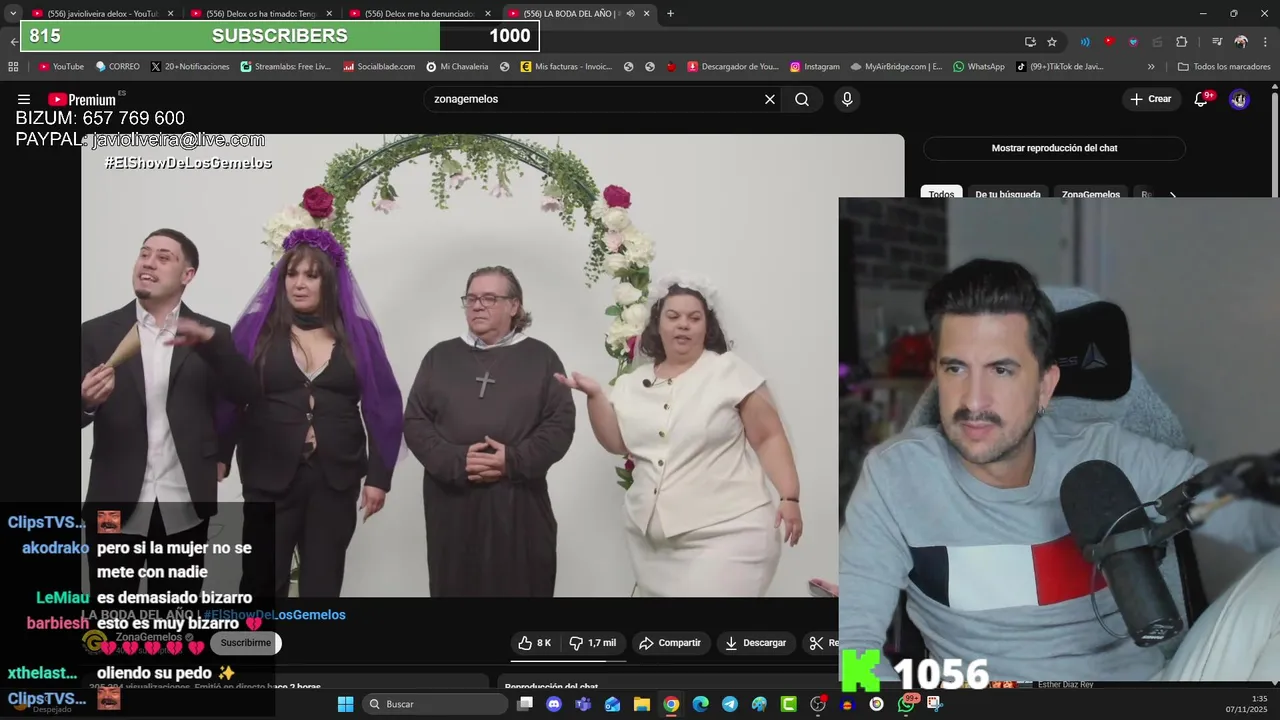The height and width of the screenshot is (720, 1280).
Task: Open the Crear menu
Action: coord(1151,99)
